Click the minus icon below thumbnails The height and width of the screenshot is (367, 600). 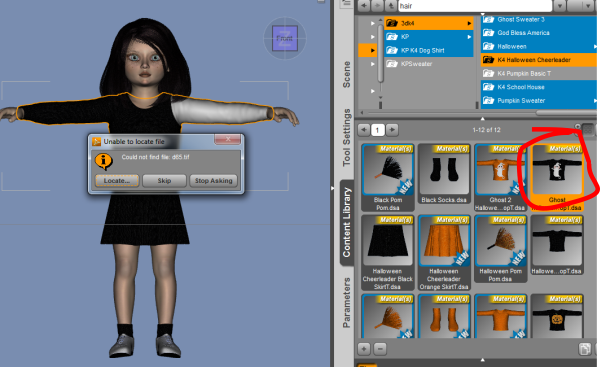[x=380, y=349]
